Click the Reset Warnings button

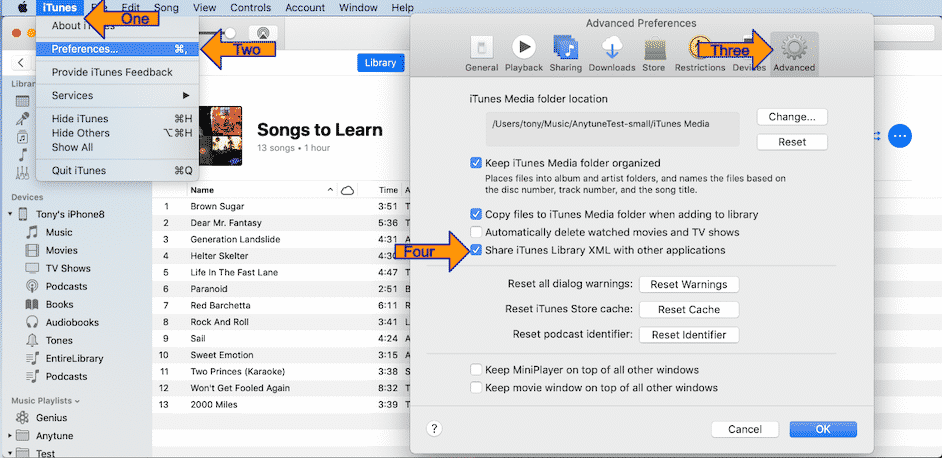(x=688, y=284)
